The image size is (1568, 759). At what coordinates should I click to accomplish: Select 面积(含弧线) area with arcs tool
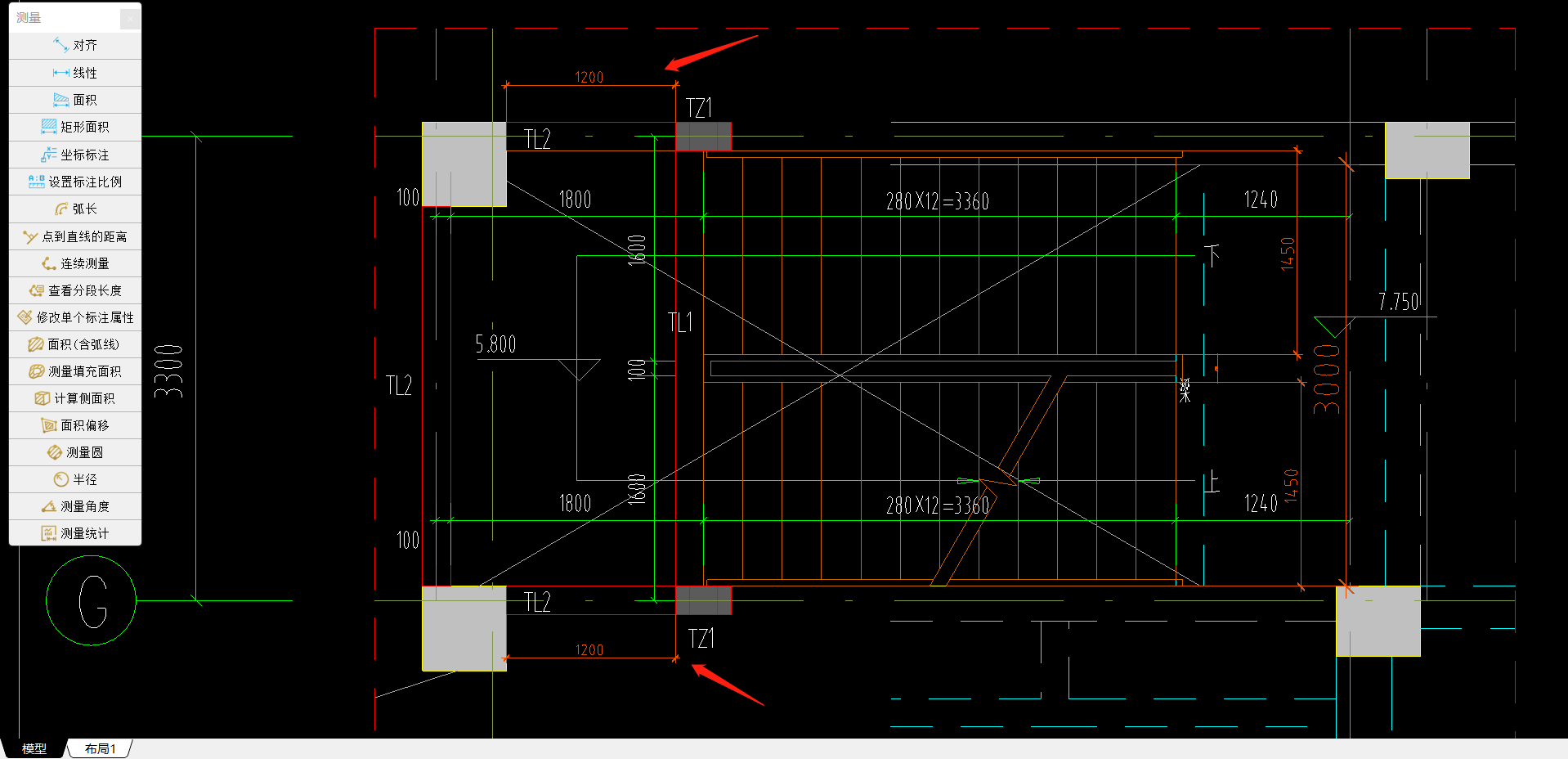pos(75,344)
